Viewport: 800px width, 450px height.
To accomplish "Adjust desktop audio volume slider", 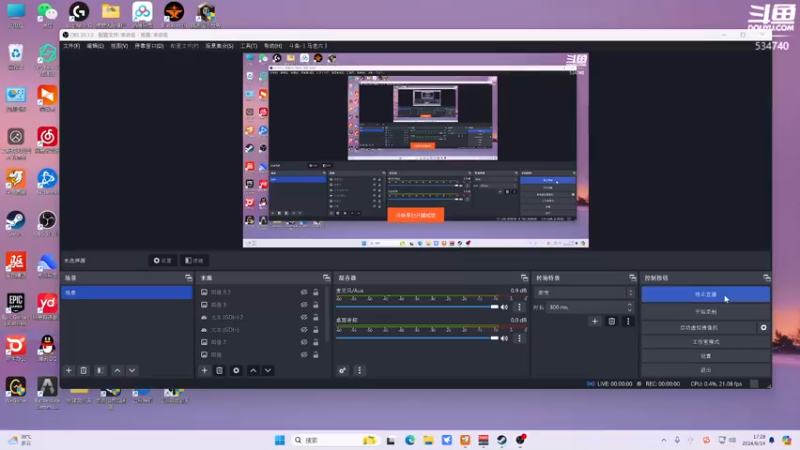I will [417, 338].
